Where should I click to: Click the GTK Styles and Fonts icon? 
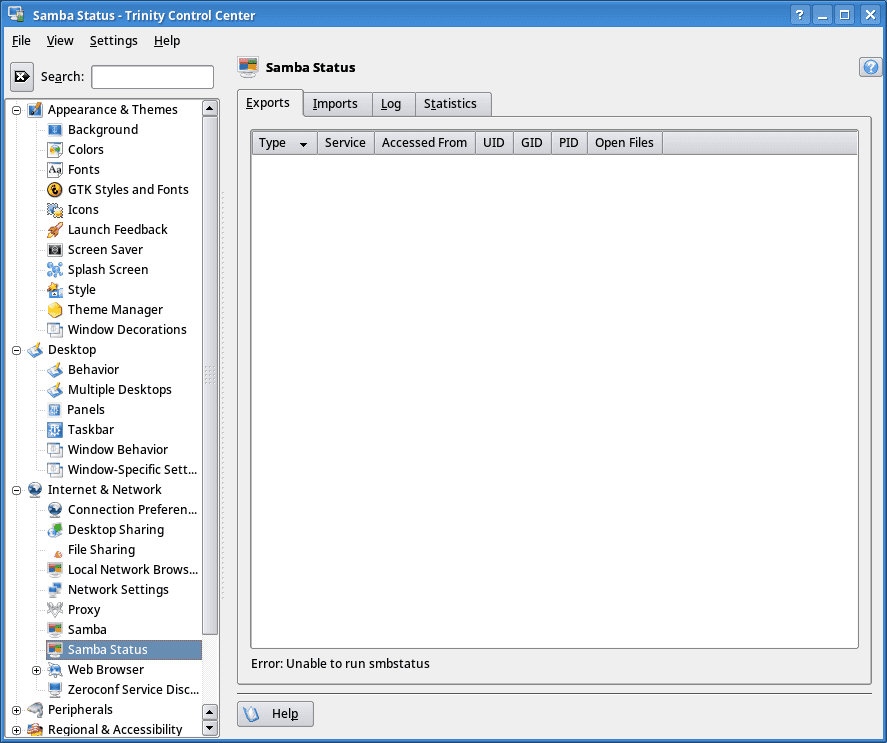[55, 190]
